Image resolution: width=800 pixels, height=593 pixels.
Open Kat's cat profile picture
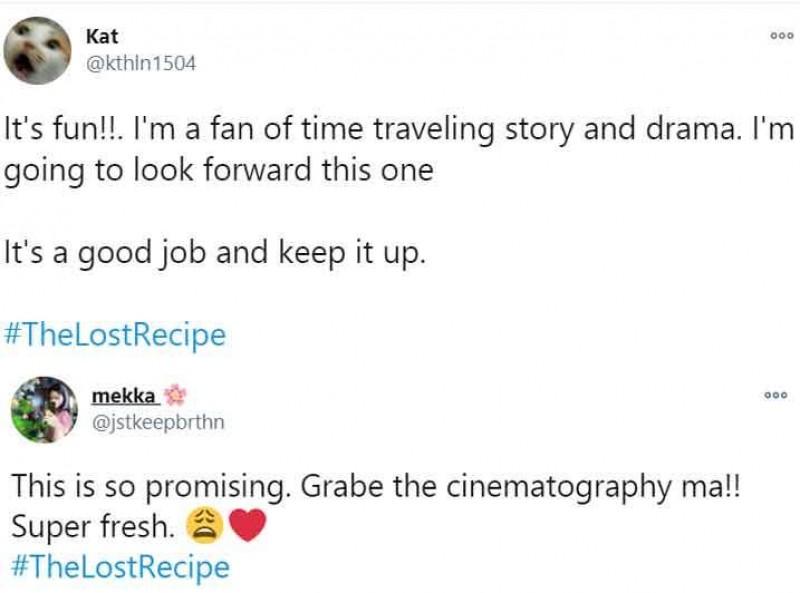(x=37, y=50)
